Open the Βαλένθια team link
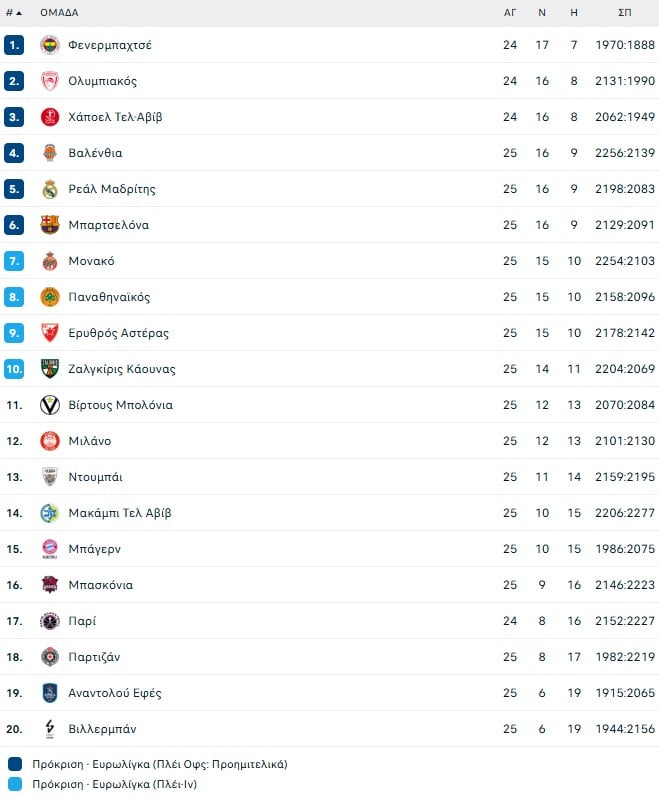The width and height of the screenshot is (659, 805). coord(95,153)
